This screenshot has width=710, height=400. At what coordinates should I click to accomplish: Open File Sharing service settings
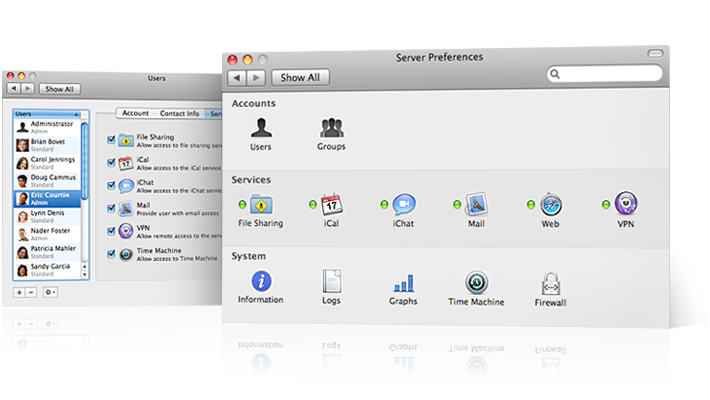coord(261,211)
